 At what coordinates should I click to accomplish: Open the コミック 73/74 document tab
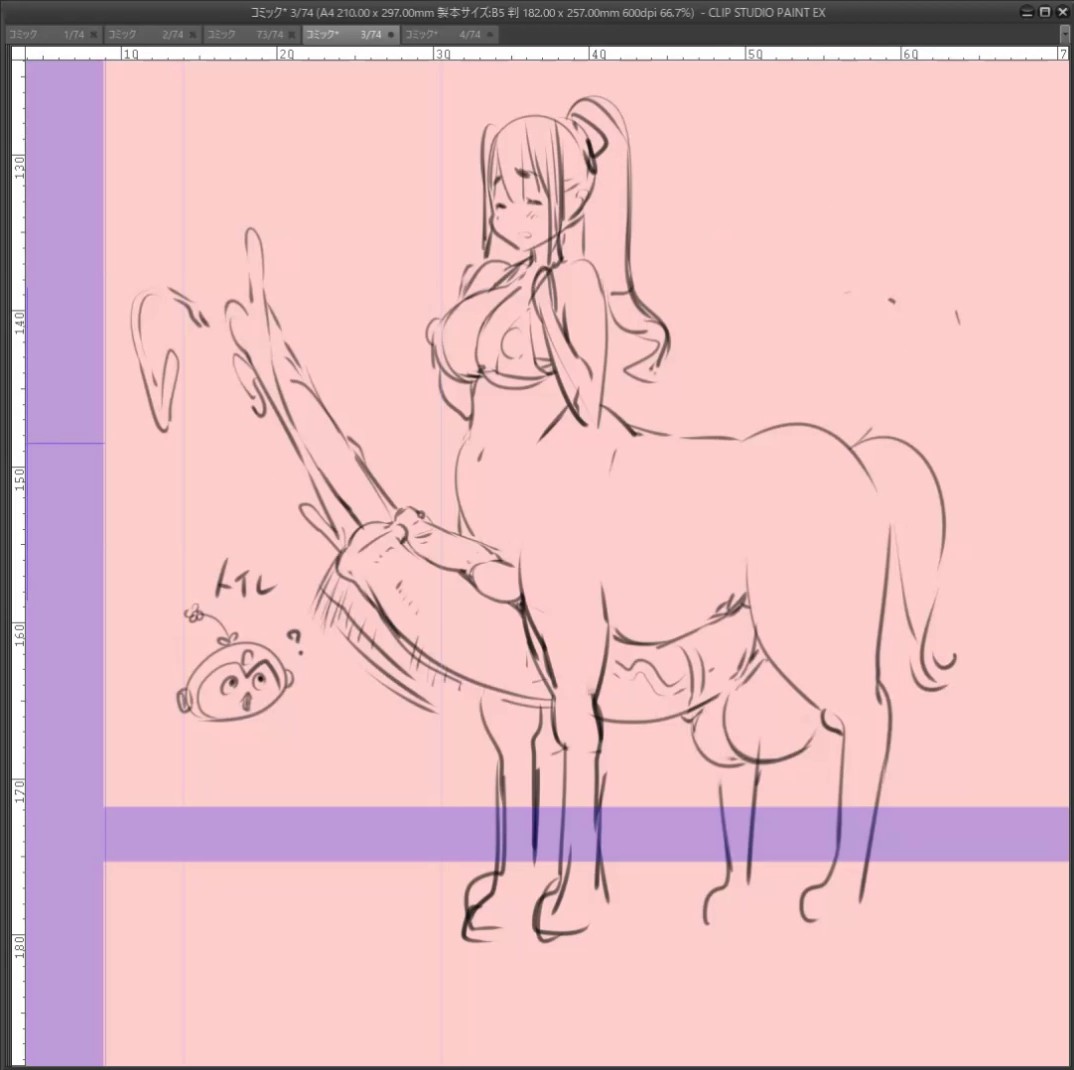click(251, 34)
